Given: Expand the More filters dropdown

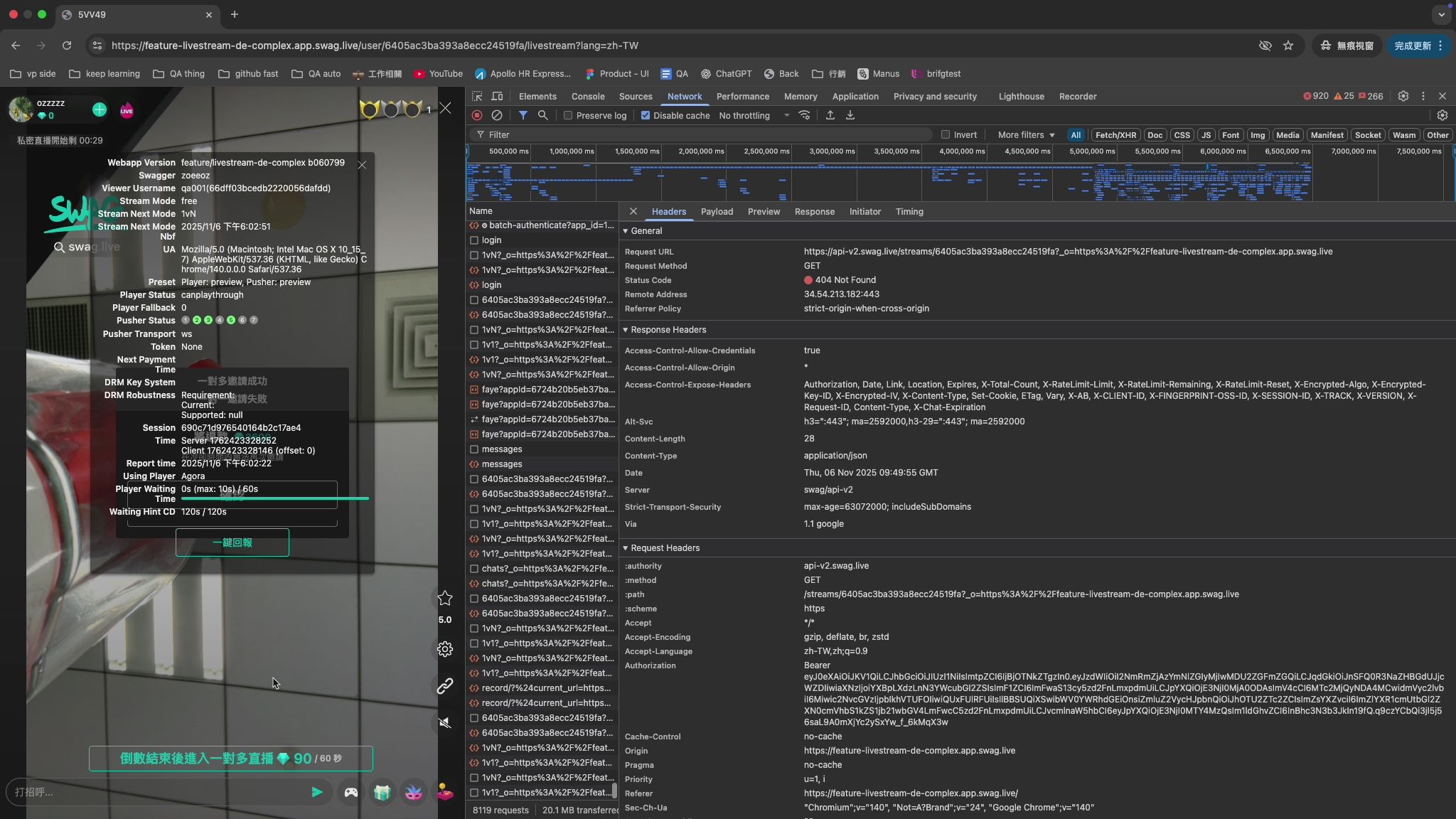Looking at the screenshot, I should click(1026, 134).
